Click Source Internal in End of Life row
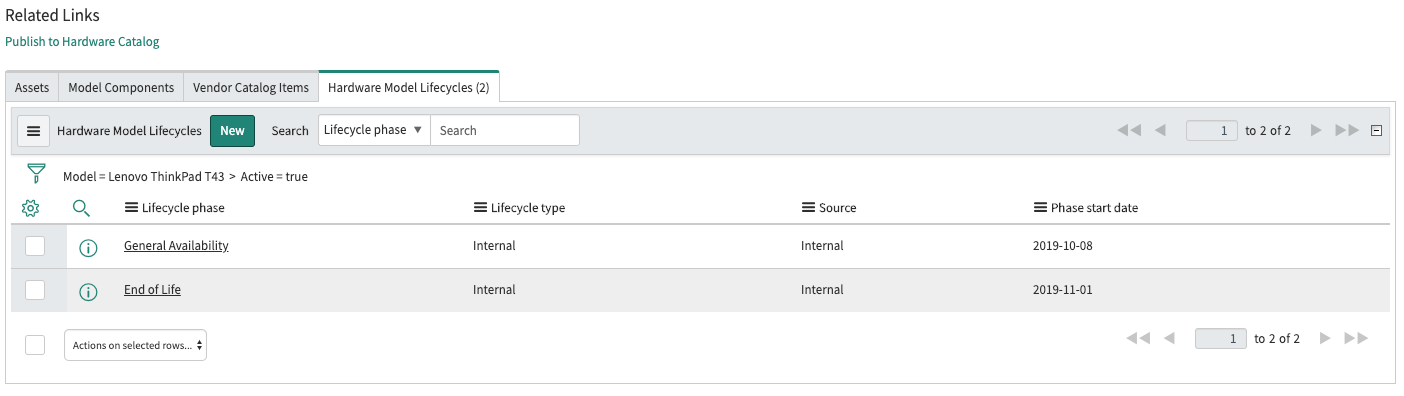1404x396 pixels. coord(822,290)
